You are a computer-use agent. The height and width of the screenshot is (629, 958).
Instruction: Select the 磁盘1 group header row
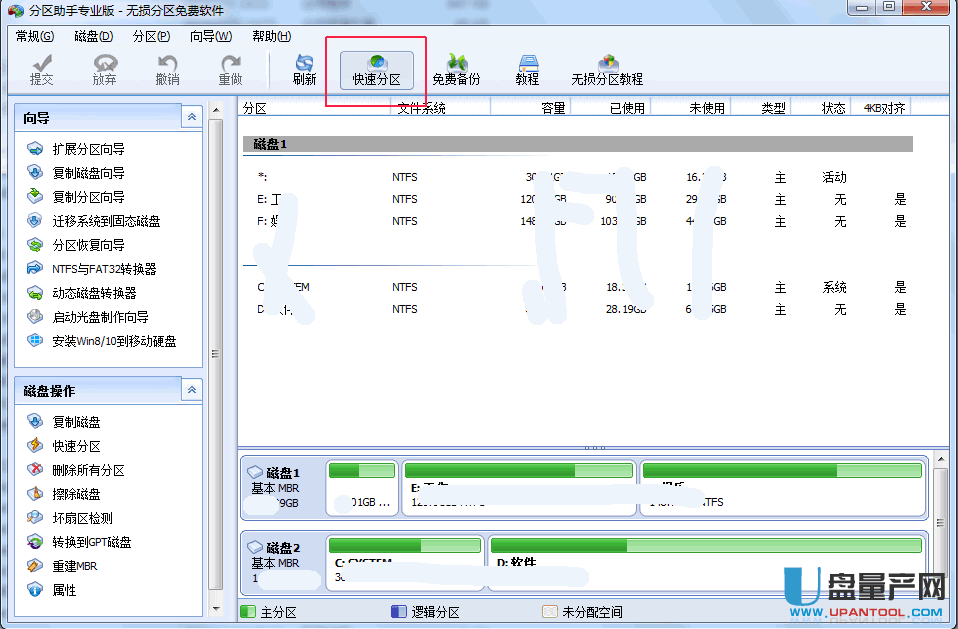(577, 144)
